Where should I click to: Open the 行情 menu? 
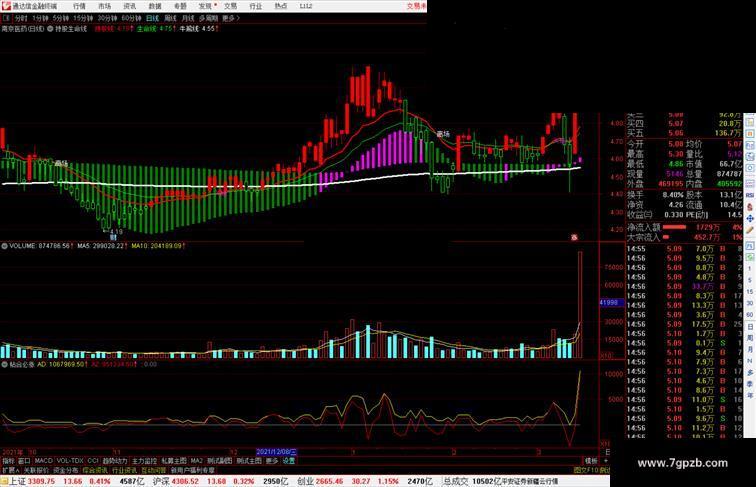(80, 6)
